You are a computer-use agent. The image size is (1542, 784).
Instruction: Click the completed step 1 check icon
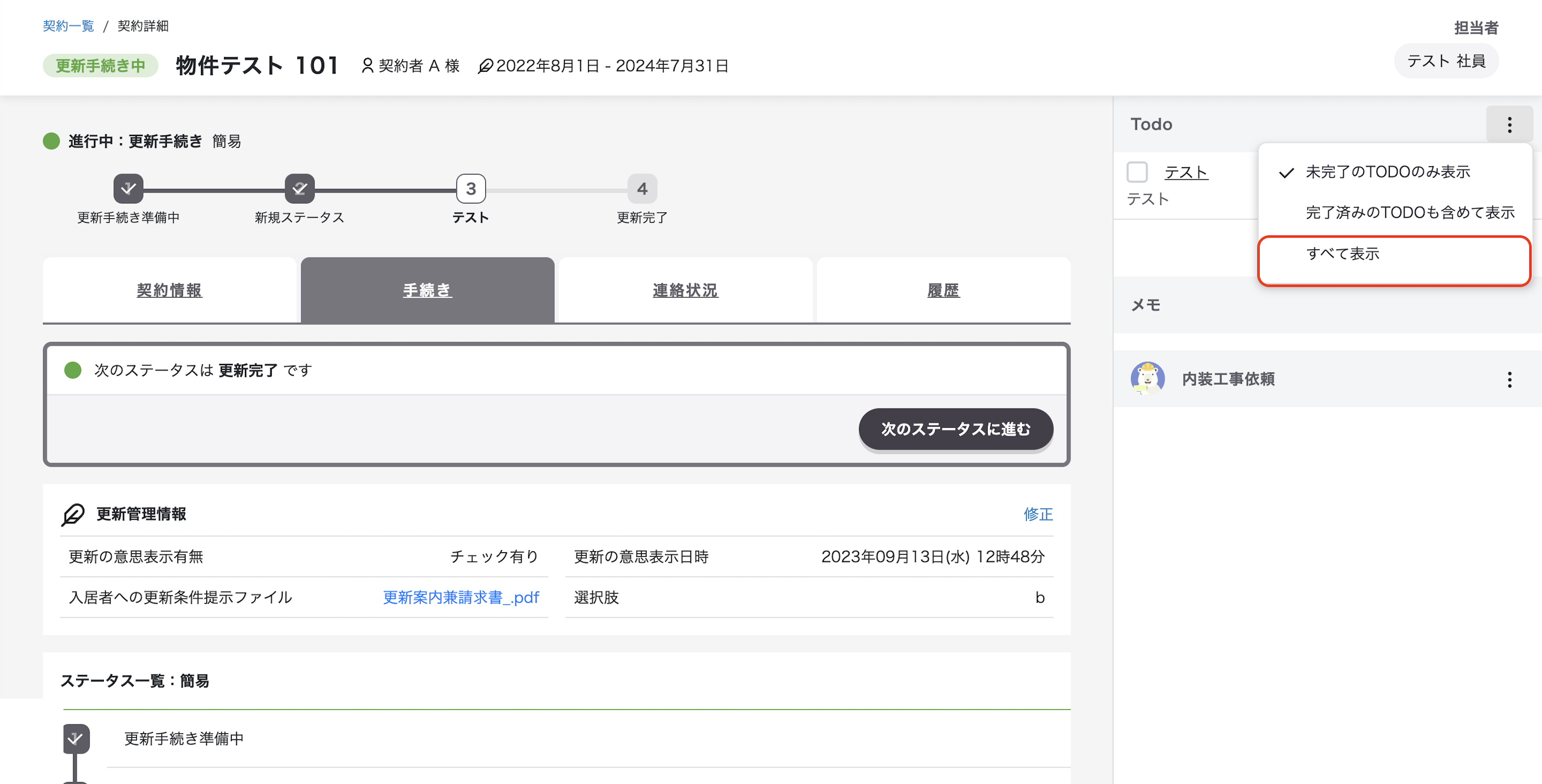pos(128,189)
